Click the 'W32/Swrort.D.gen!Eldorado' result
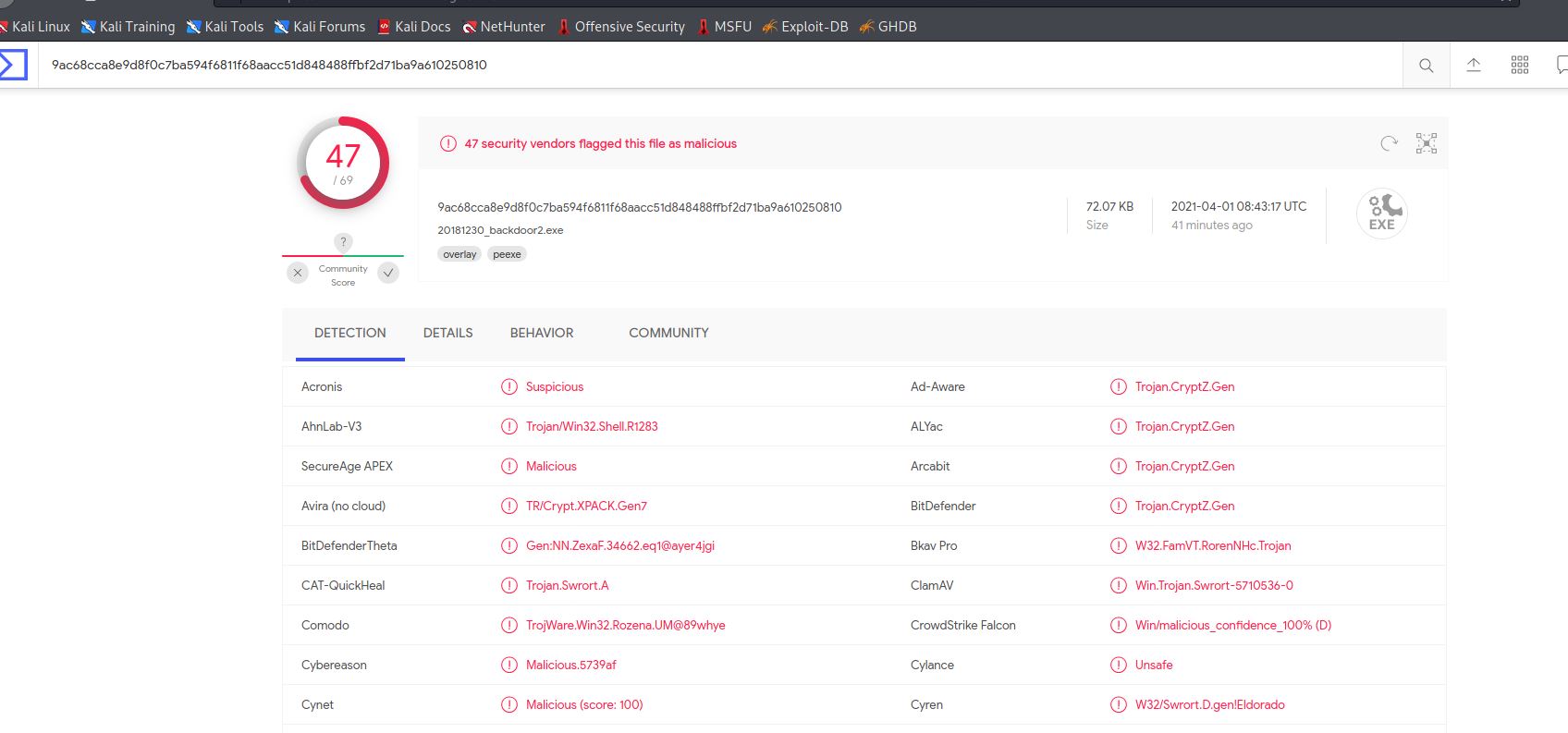The width and height of the screenshot is (1568, 733). tap(1210, 705)
